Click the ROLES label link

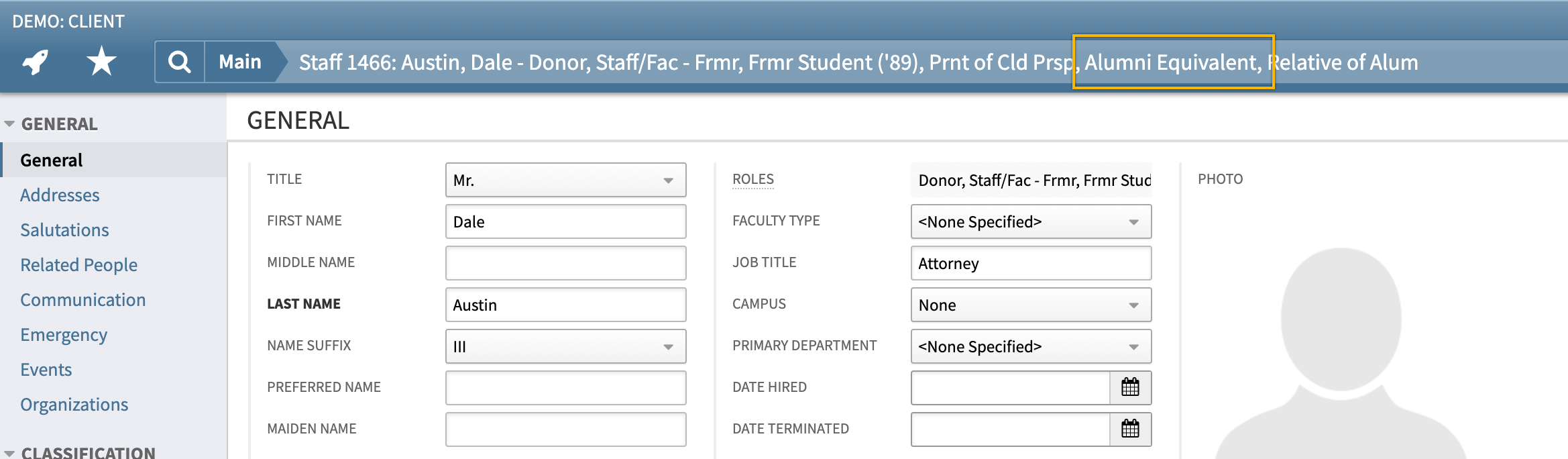[752, 179]
